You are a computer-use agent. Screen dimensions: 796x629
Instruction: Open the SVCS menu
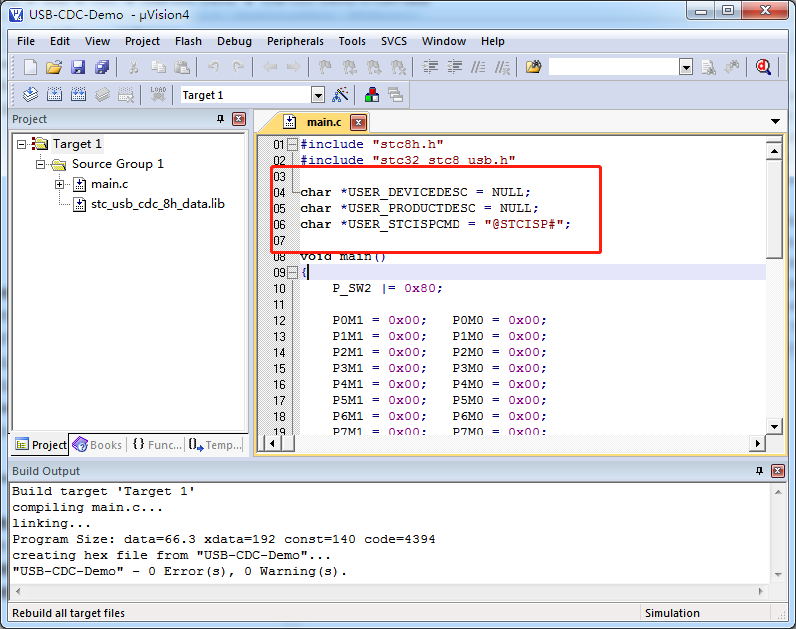tap(393, 41)
